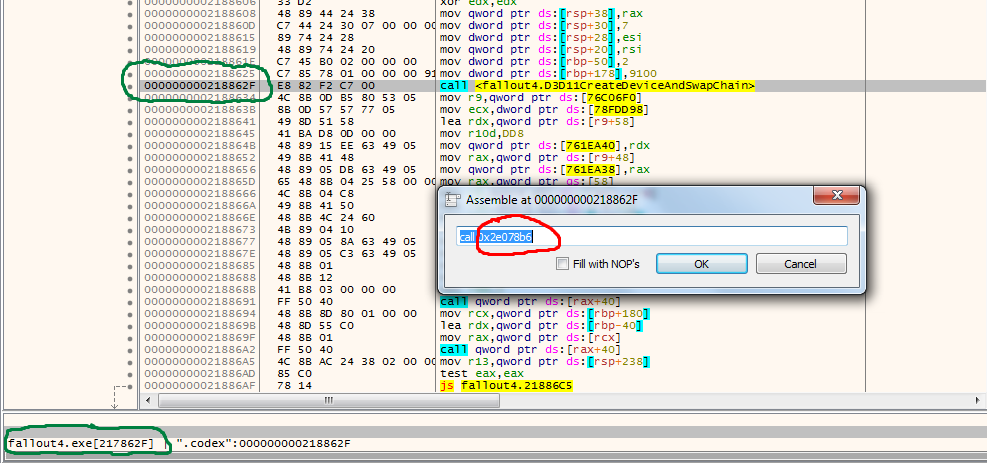The width and height of the screenshot is (987, 463).
Task: Enable the Fill with NOP's checkbox
Action: (x=563, y=264)
